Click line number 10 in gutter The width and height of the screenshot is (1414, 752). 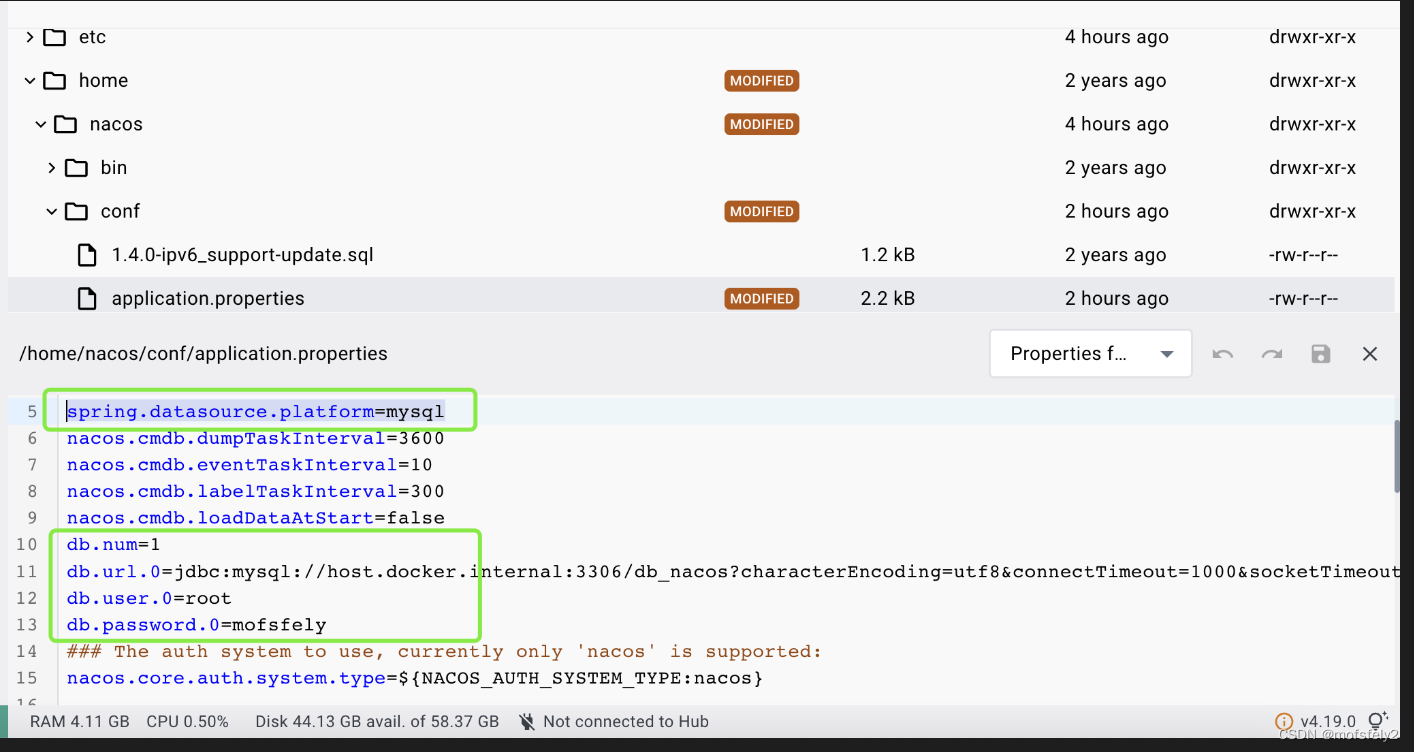[x=27, y=545]
